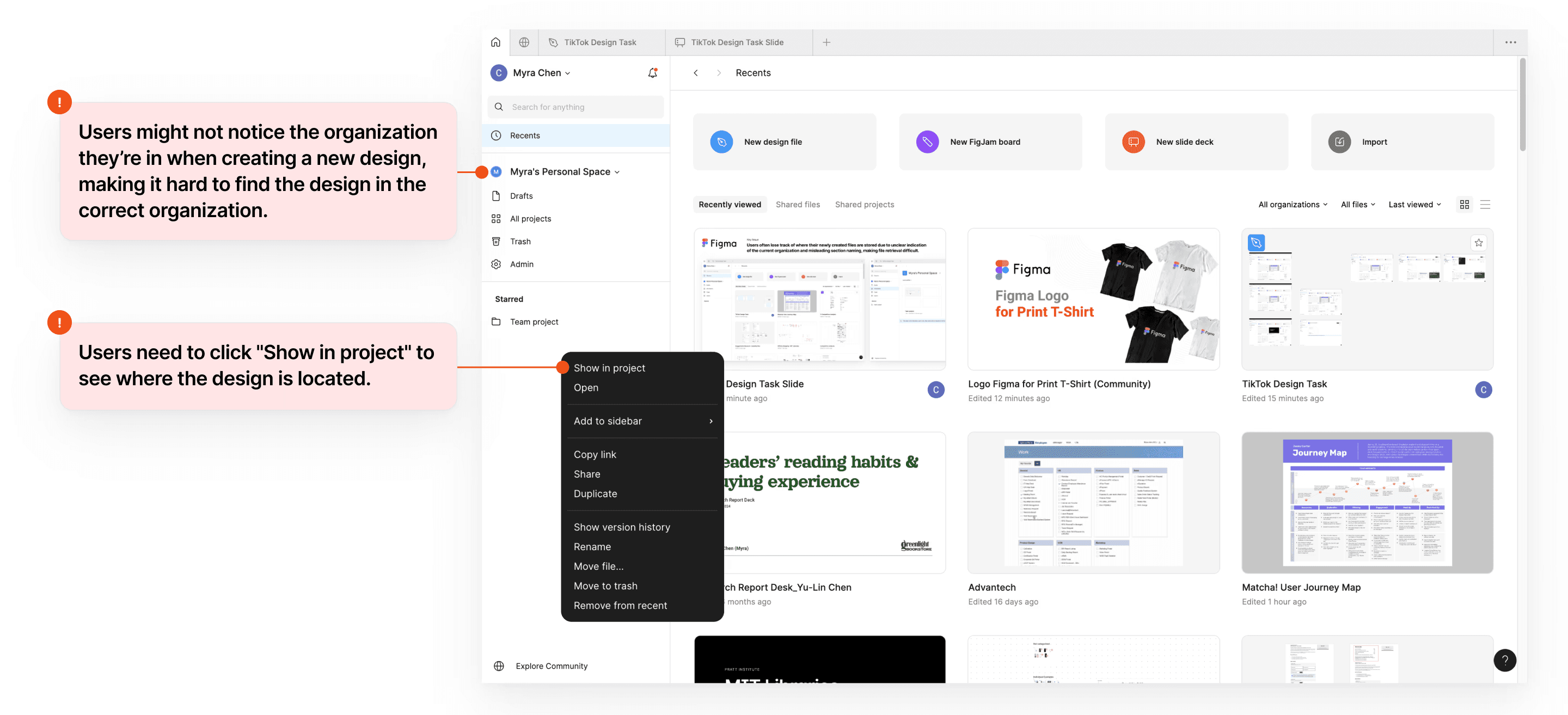
Task: Open the notifications bell
Action: (652, 72)
